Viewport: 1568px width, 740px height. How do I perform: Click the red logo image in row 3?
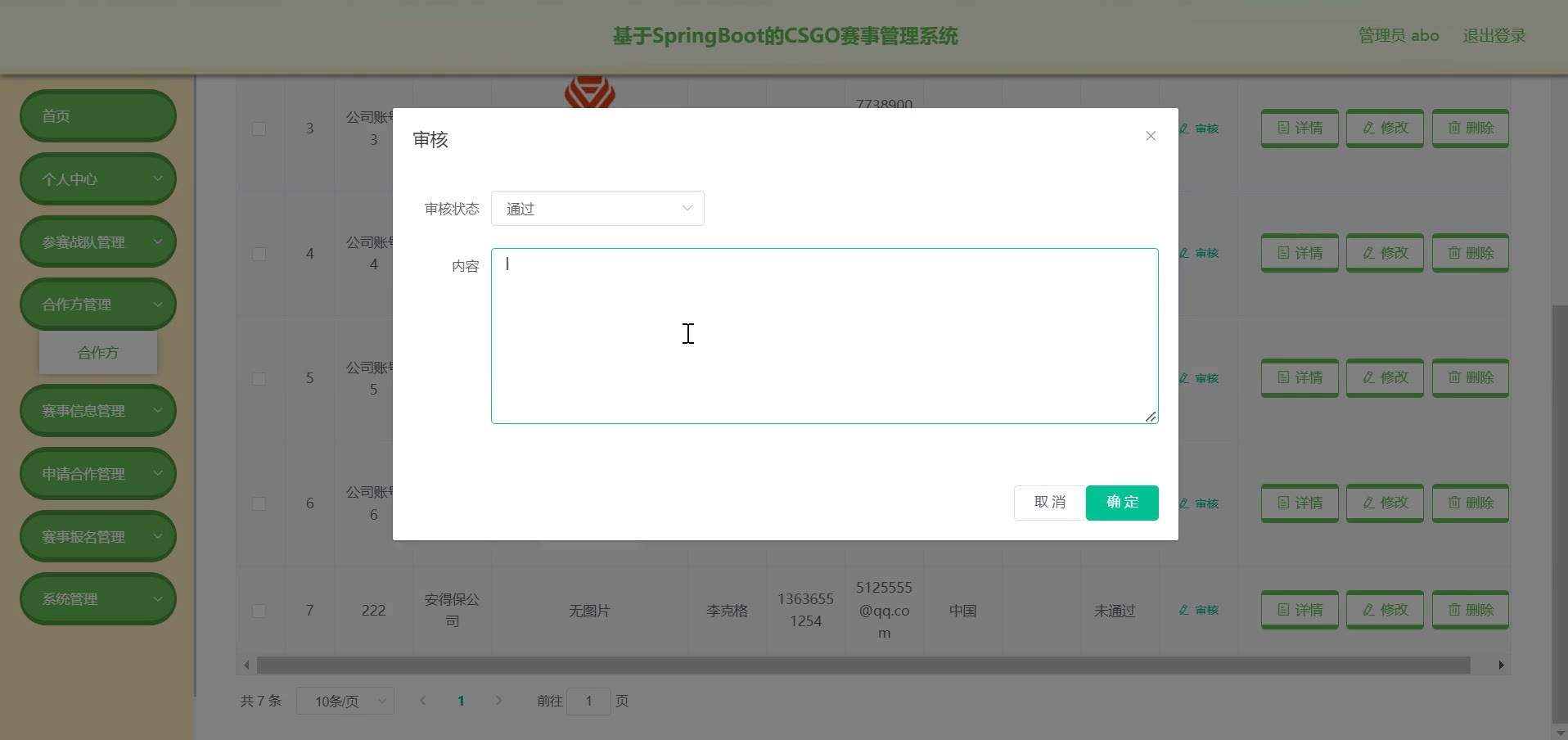(x=589, y=92)
